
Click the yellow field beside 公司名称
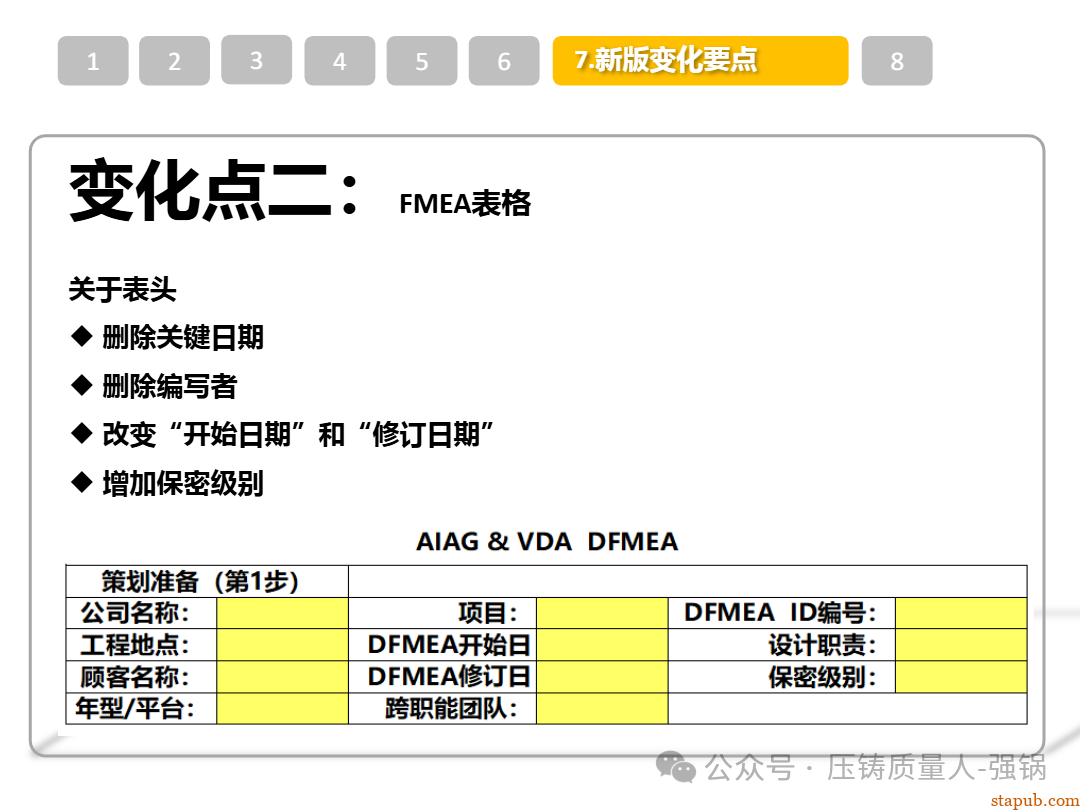click(282, 613)
